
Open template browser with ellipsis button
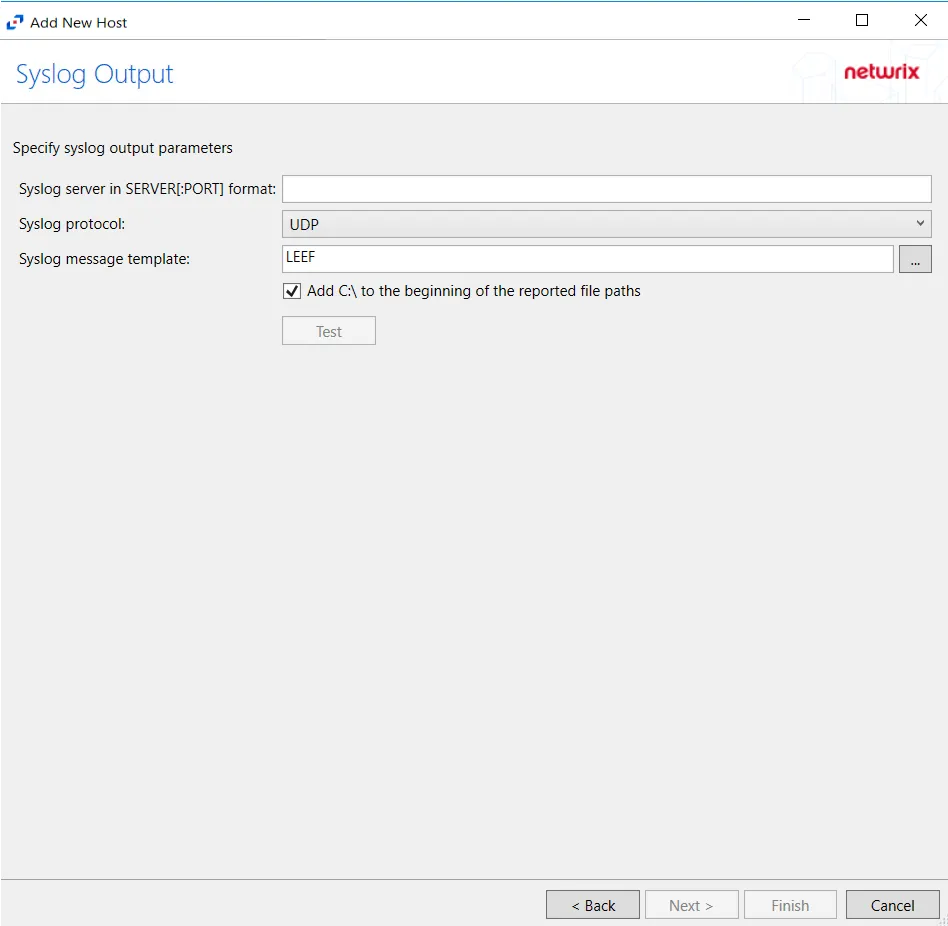(x=915, y=259)
